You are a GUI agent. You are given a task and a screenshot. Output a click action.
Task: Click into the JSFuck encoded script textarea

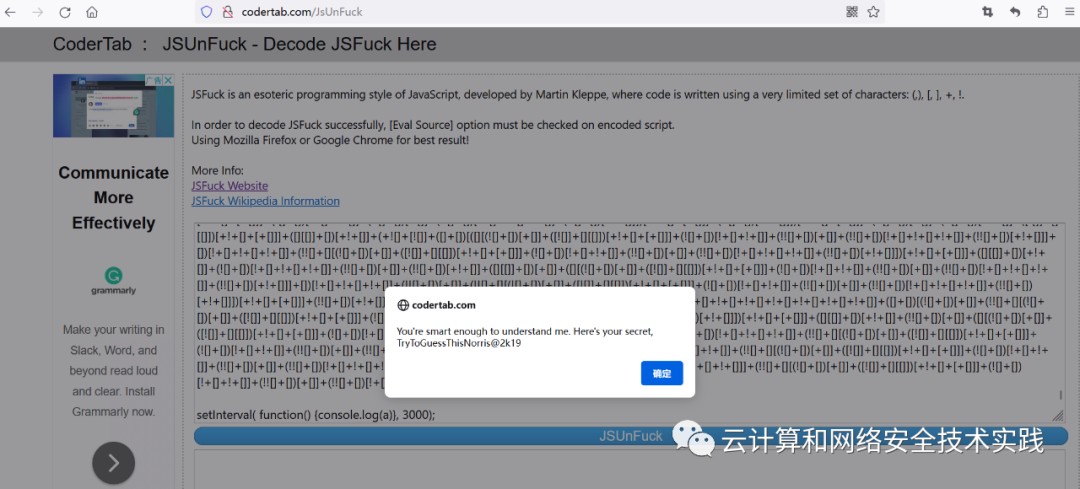point(629,322)
